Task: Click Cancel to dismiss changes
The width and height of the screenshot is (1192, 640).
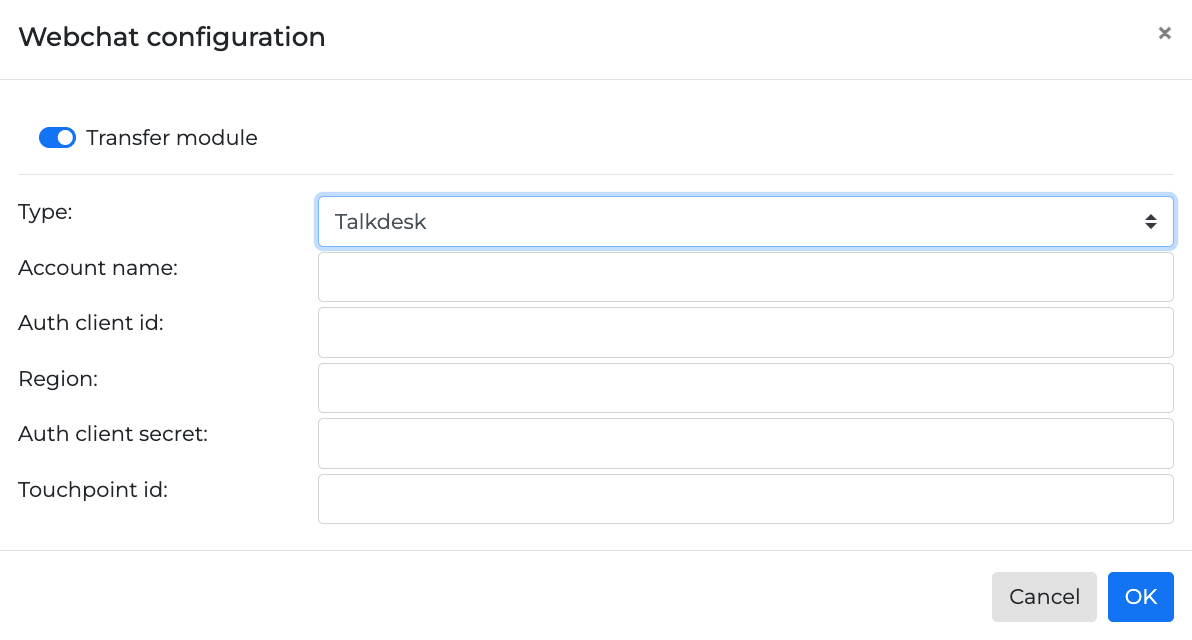Action: tap(1044, 597)
